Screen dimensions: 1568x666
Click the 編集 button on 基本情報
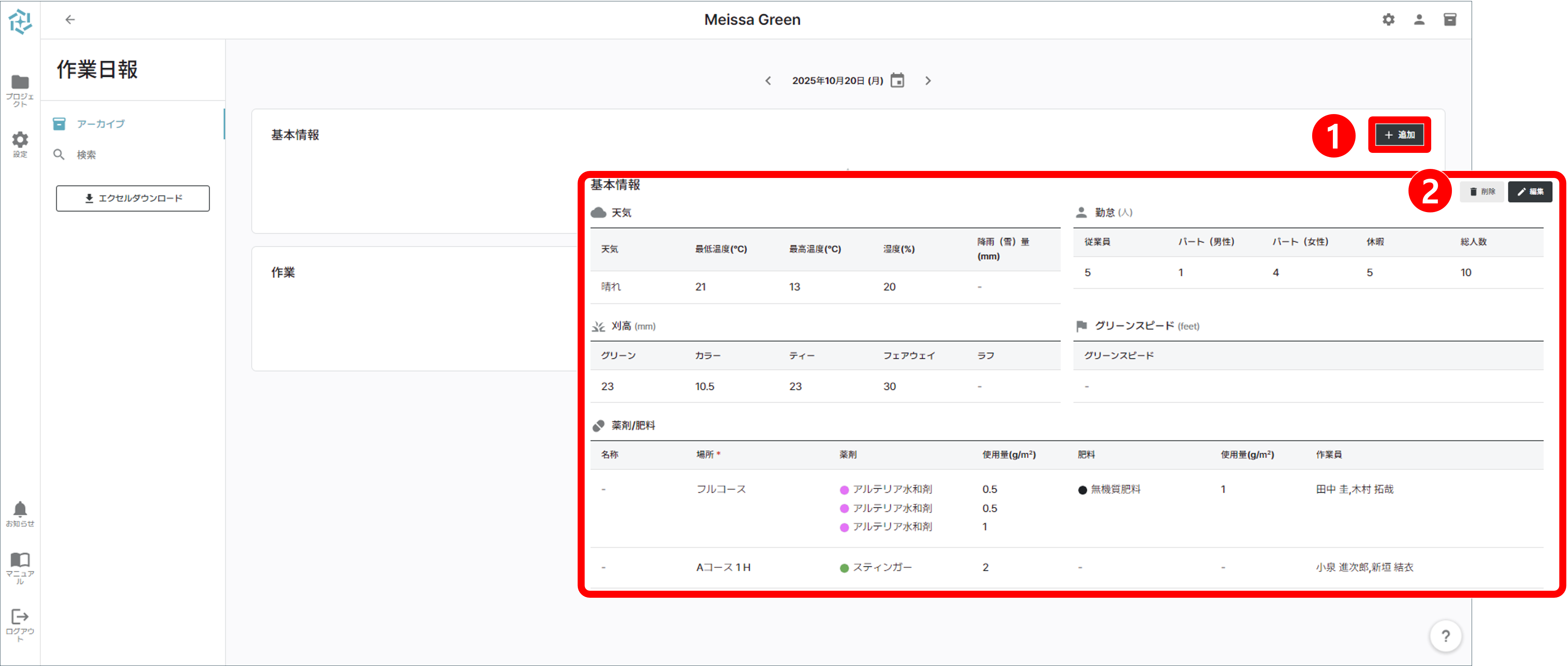[x=1530, y=191]
